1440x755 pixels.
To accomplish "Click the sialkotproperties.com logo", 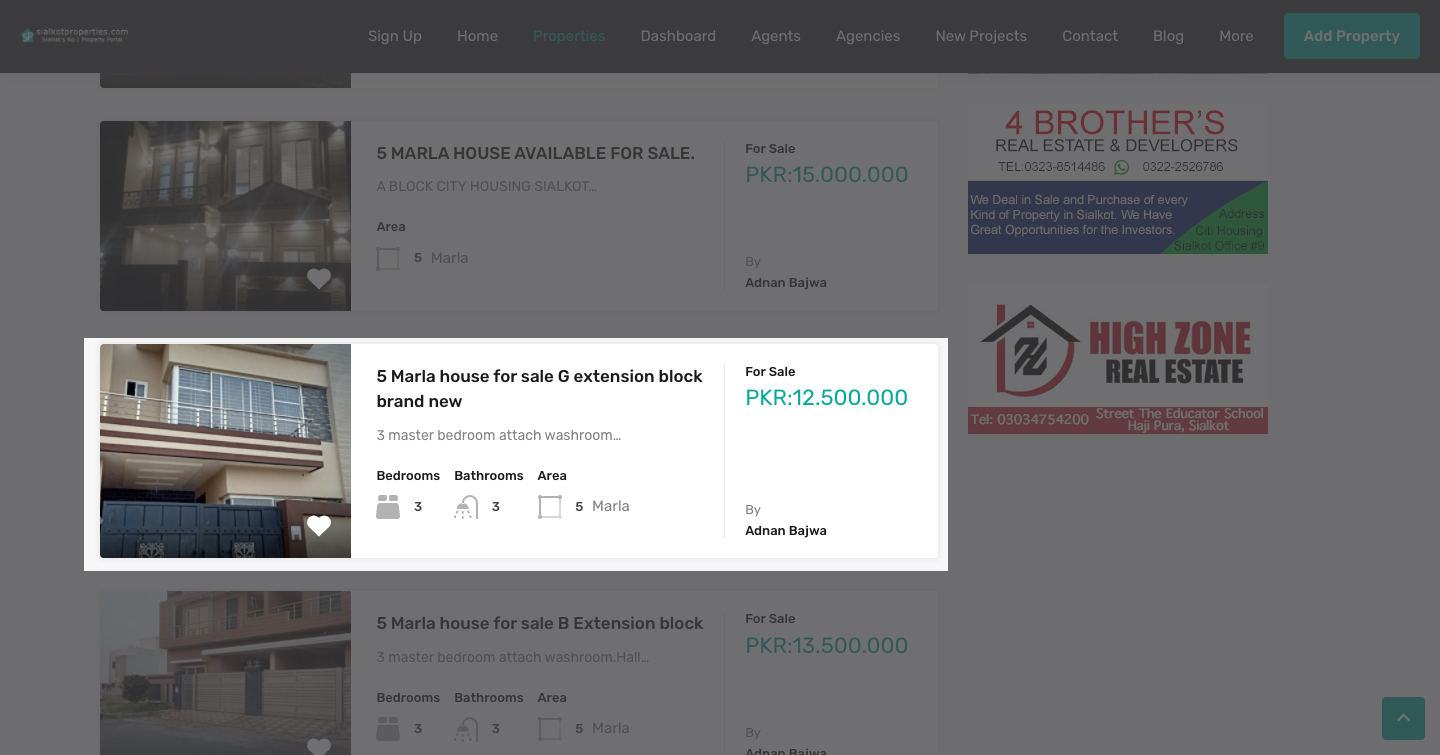I will 75,35.
